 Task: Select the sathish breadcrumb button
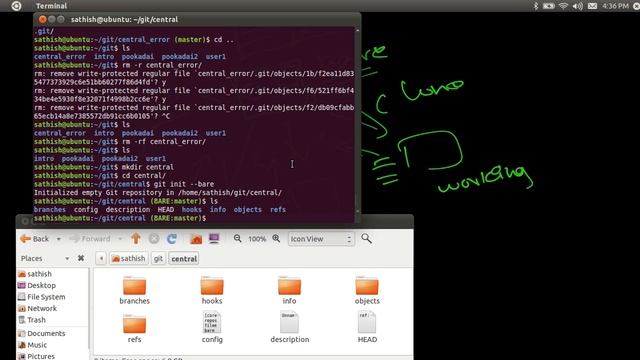[x=129, y=258]
